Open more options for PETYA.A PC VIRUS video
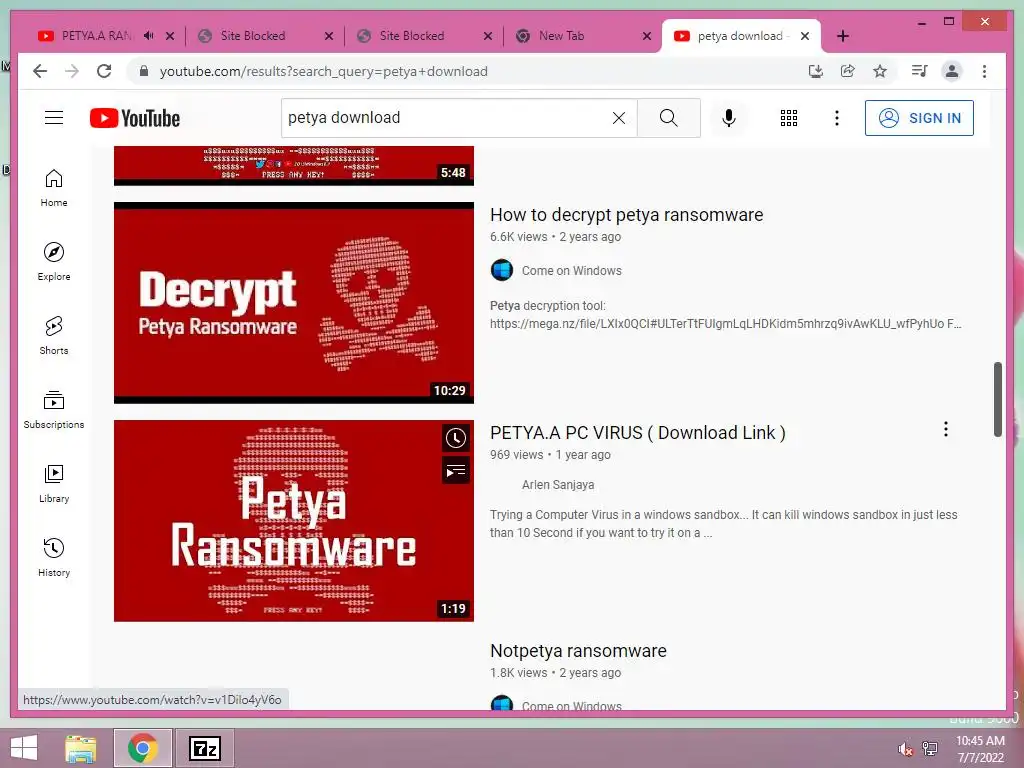The height and width of the screenshot is (768, 1024). point(946,429)
